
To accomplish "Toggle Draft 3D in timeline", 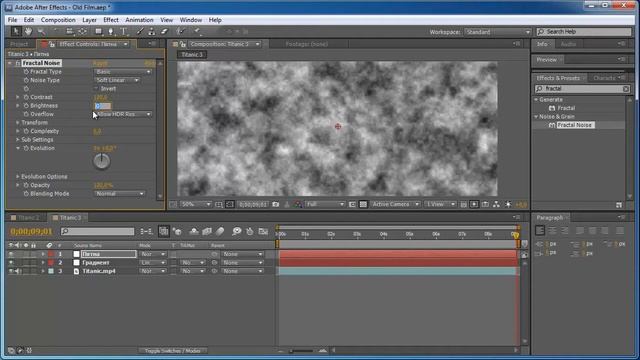I will click(x=177, y=231).
